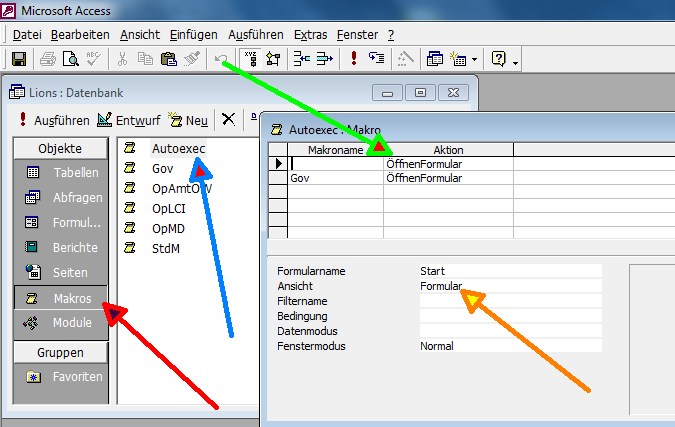Click the Makroname column header
Viewport: 675px width, 427px height.
[335, 150]
